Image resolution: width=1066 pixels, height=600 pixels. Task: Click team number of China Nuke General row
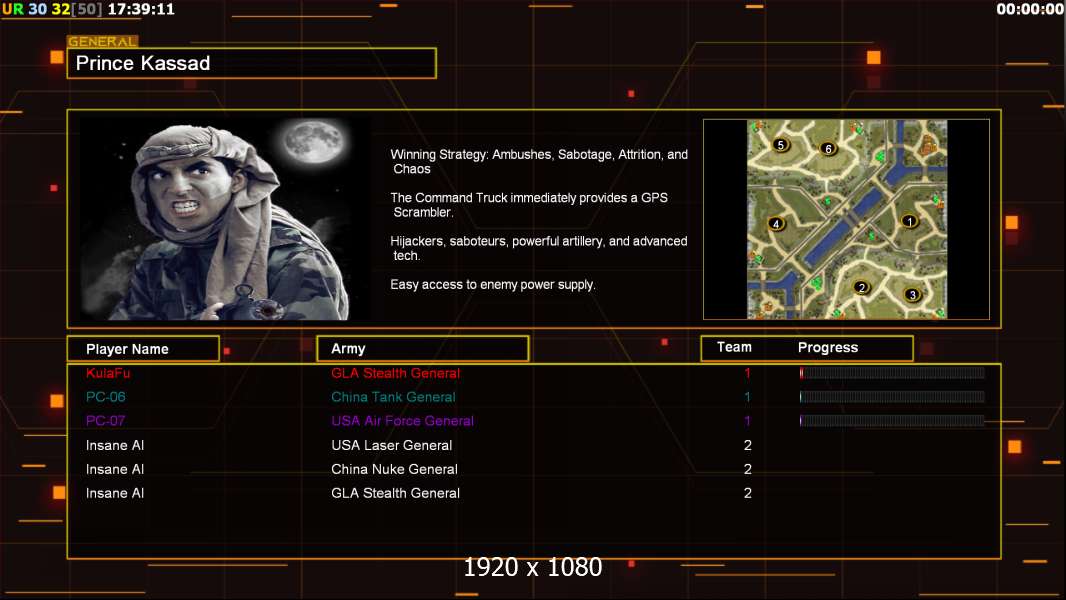[747, 469]
